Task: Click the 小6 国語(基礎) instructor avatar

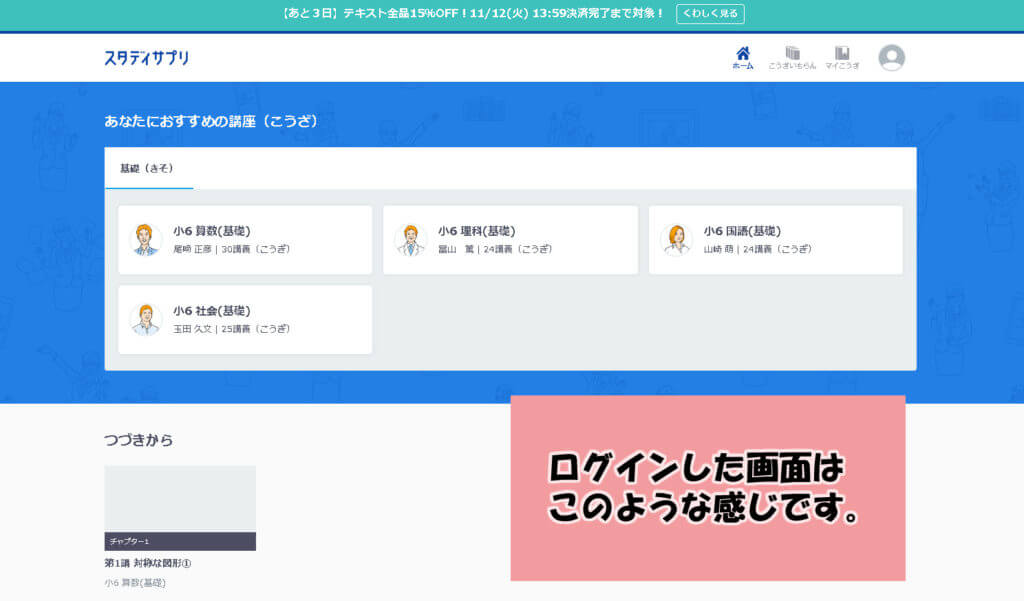Action: [x=678, y=240]
